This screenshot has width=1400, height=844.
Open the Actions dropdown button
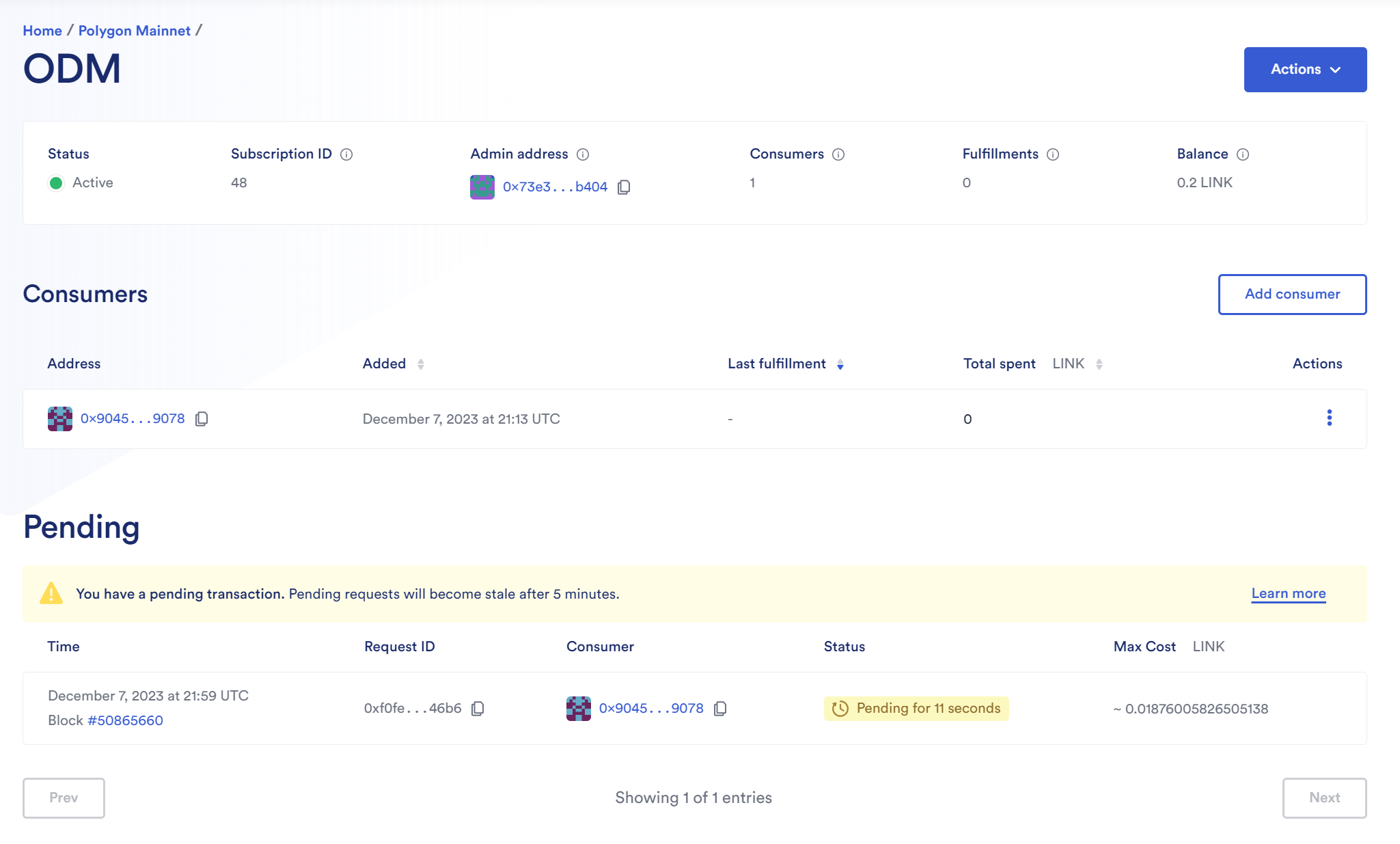pyautogui.click(x=1305, y=70)
